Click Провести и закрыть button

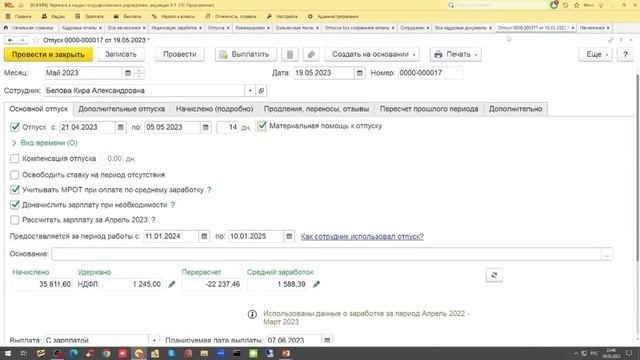48,54
